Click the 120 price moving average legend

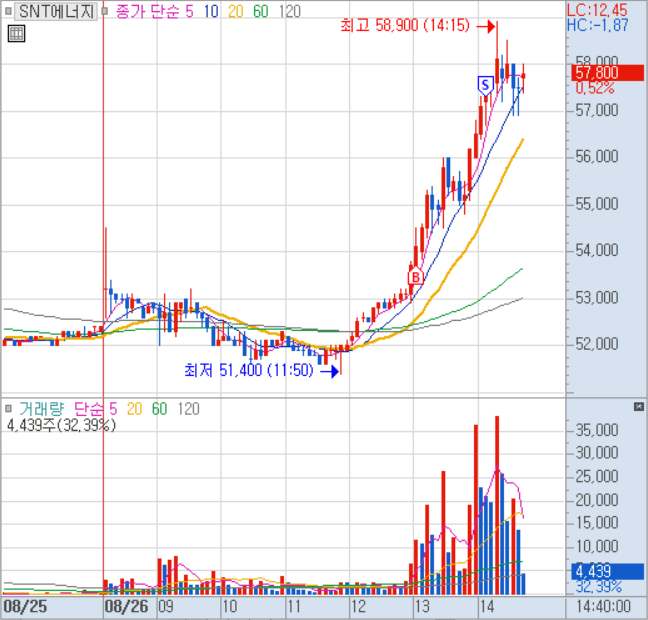[290, 12]
